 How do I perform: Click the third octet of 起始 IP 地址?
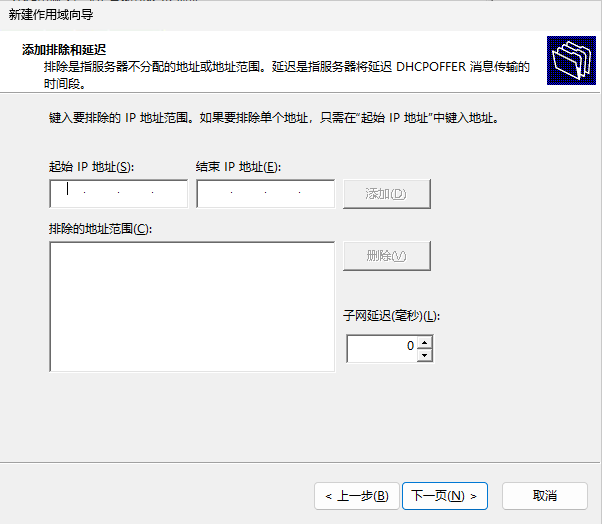pyautogui.click(x=136, y=194)
